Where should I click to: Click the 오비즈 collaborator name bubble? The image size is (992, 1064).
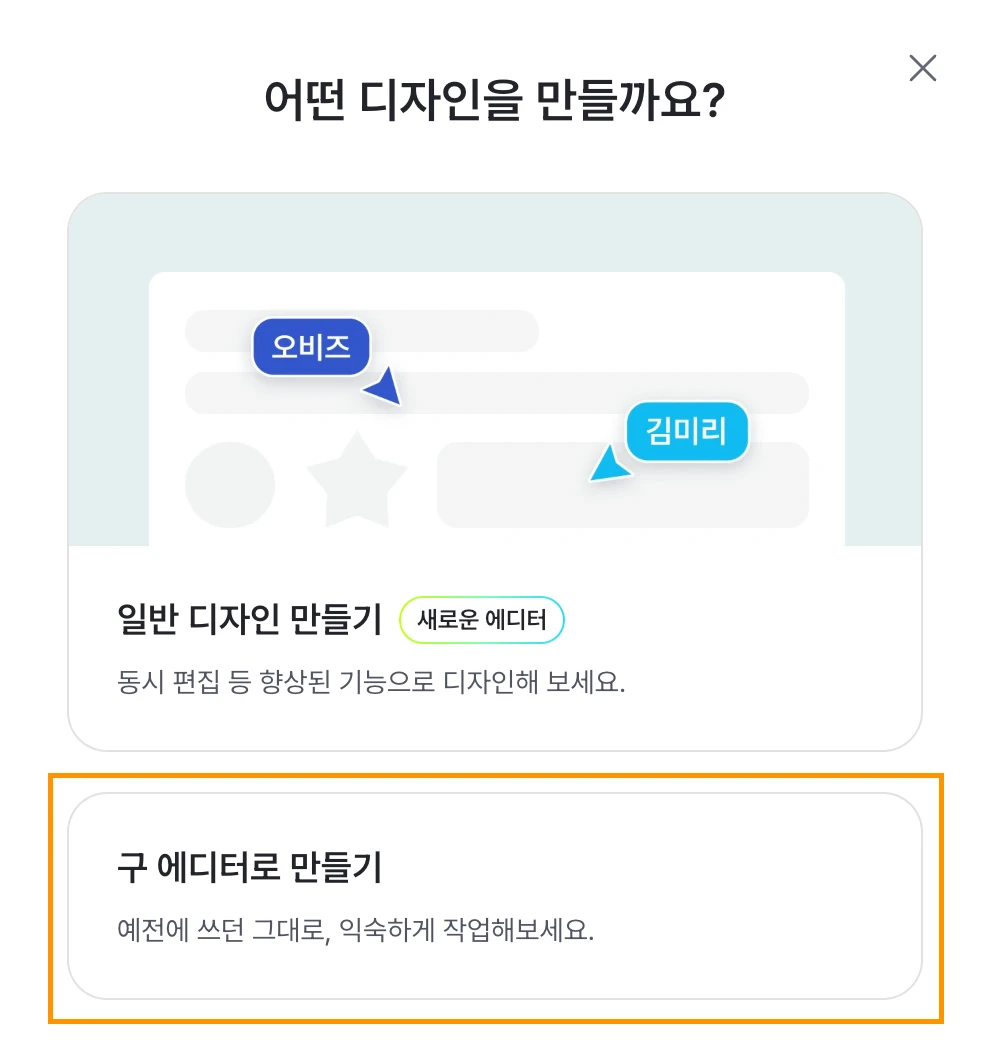[x=311, y=348]
